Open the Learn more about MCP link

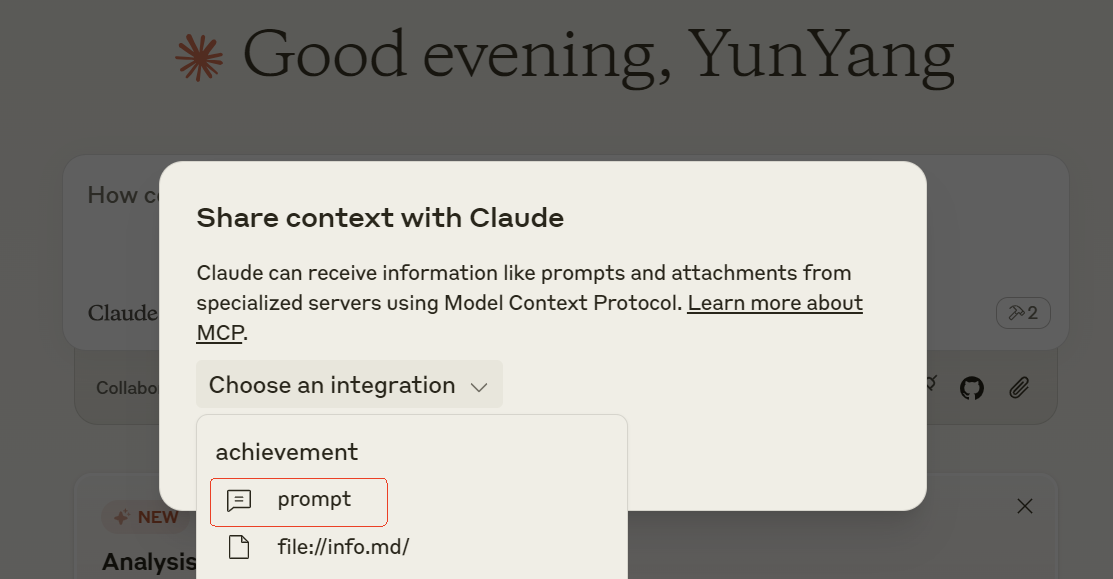point(774,303)
